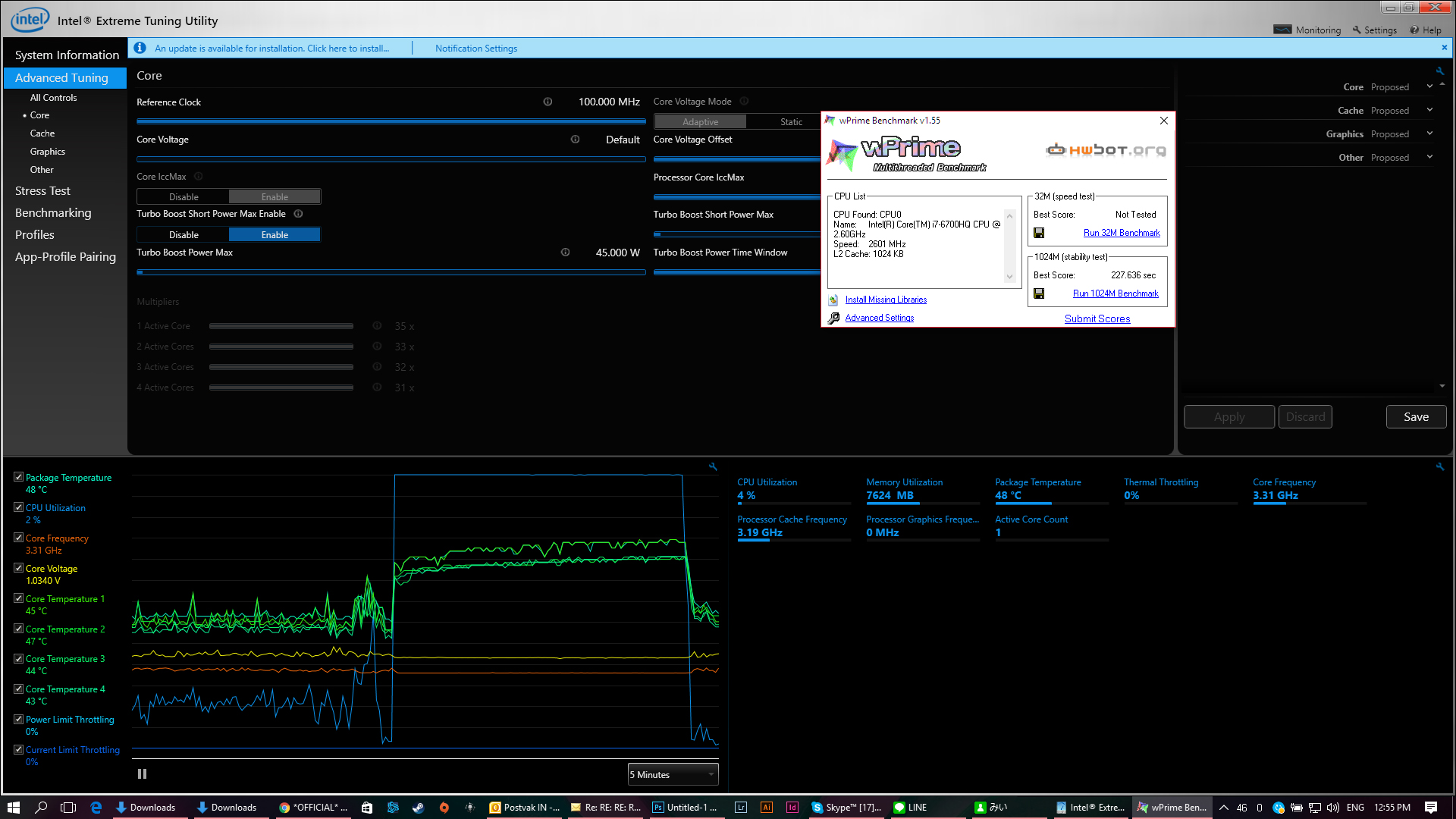1456x819 pixels.
Task: Toggle Core Frequency graph checkbox
Action: coord(18,538)
